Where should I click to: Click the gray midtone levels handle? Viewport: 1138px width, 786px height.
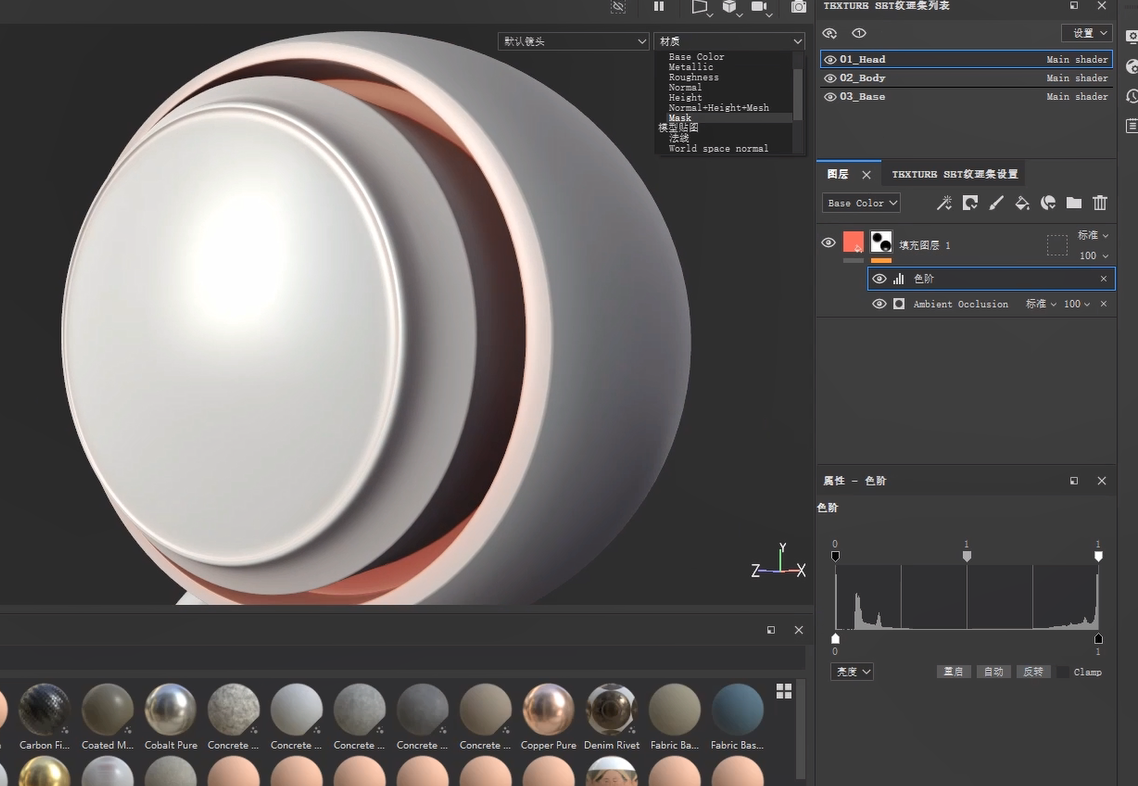coord(967,556)
